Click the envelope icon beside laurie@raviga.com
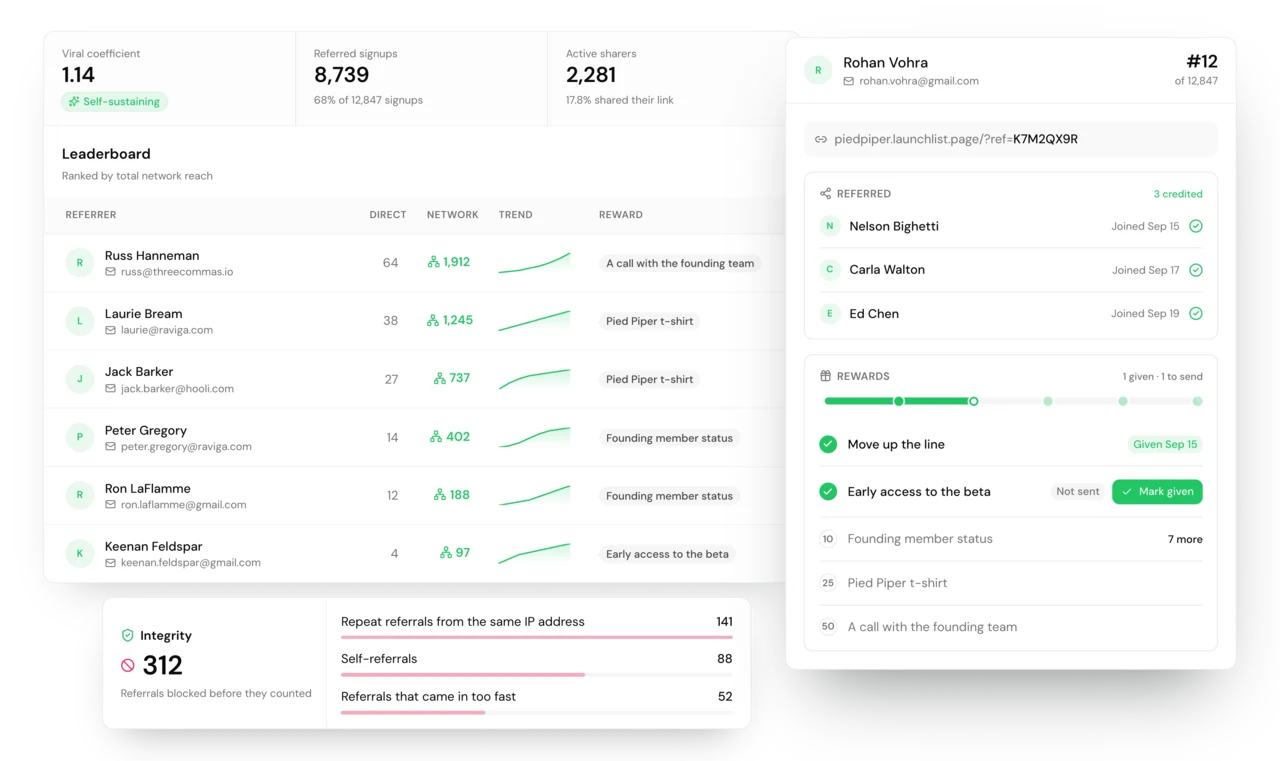This screenshot has width=1280, height=761. click(x=111, y=330)
